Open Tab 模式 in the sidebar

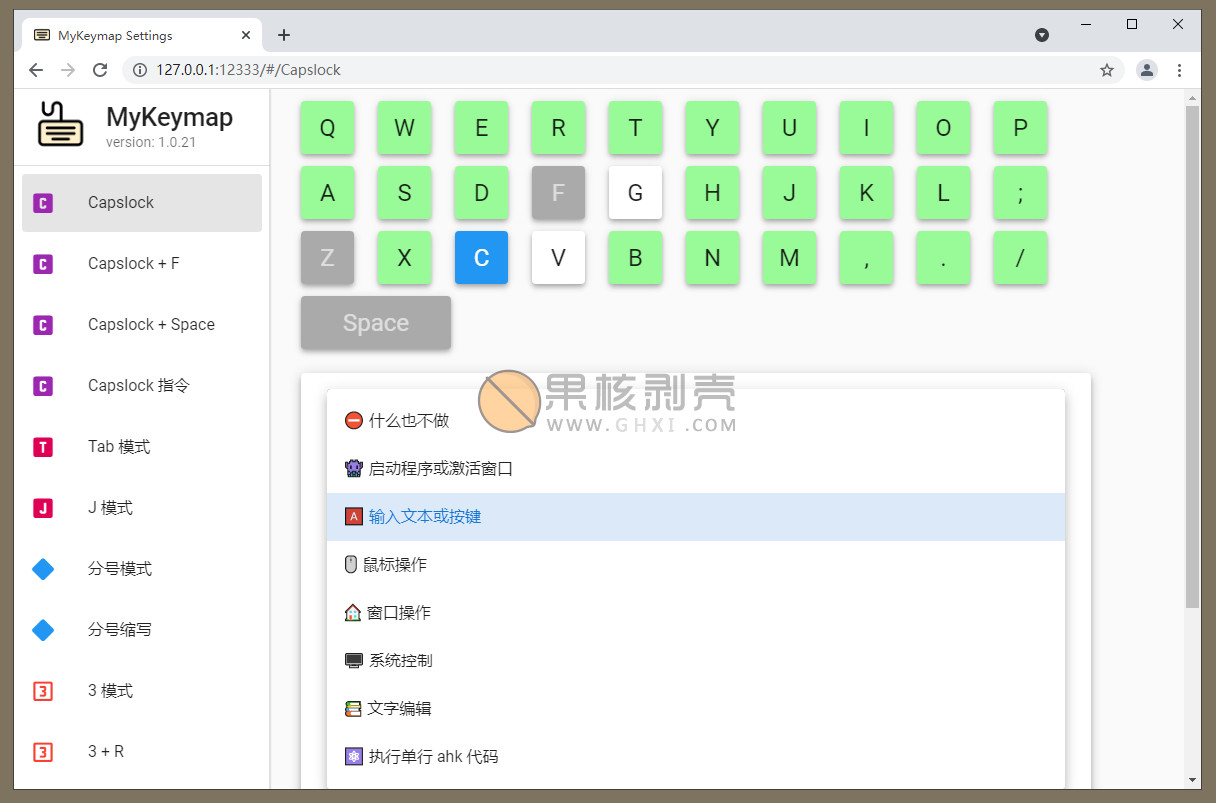coord(118,446)
